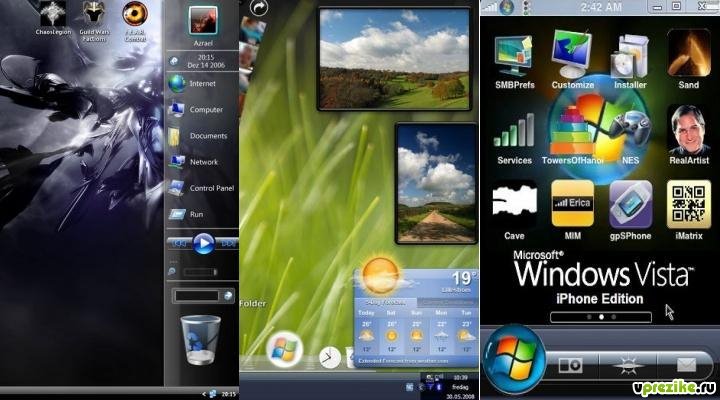This screenshot has height=400, width=720.
Task: Click the iPhone home screen page dots indicator
Action: pyautogui.click(x=601, y=317)
